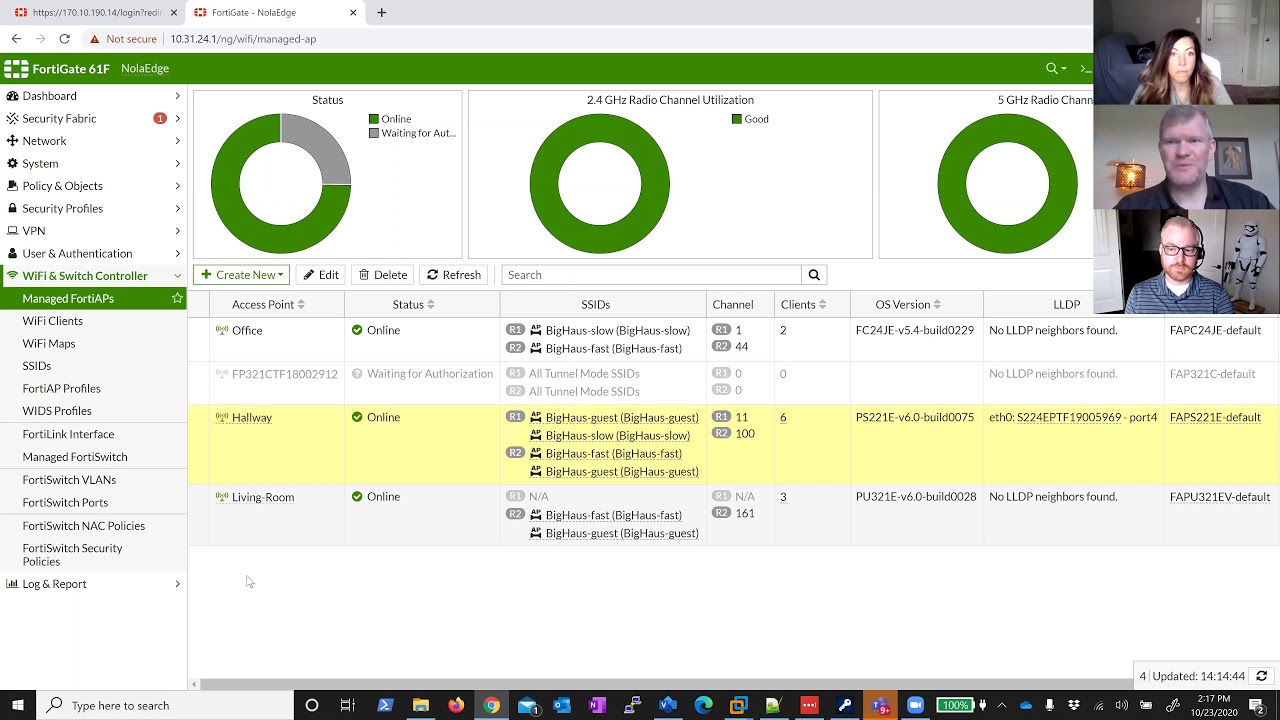Click the Refresh button

coord(454,275)
